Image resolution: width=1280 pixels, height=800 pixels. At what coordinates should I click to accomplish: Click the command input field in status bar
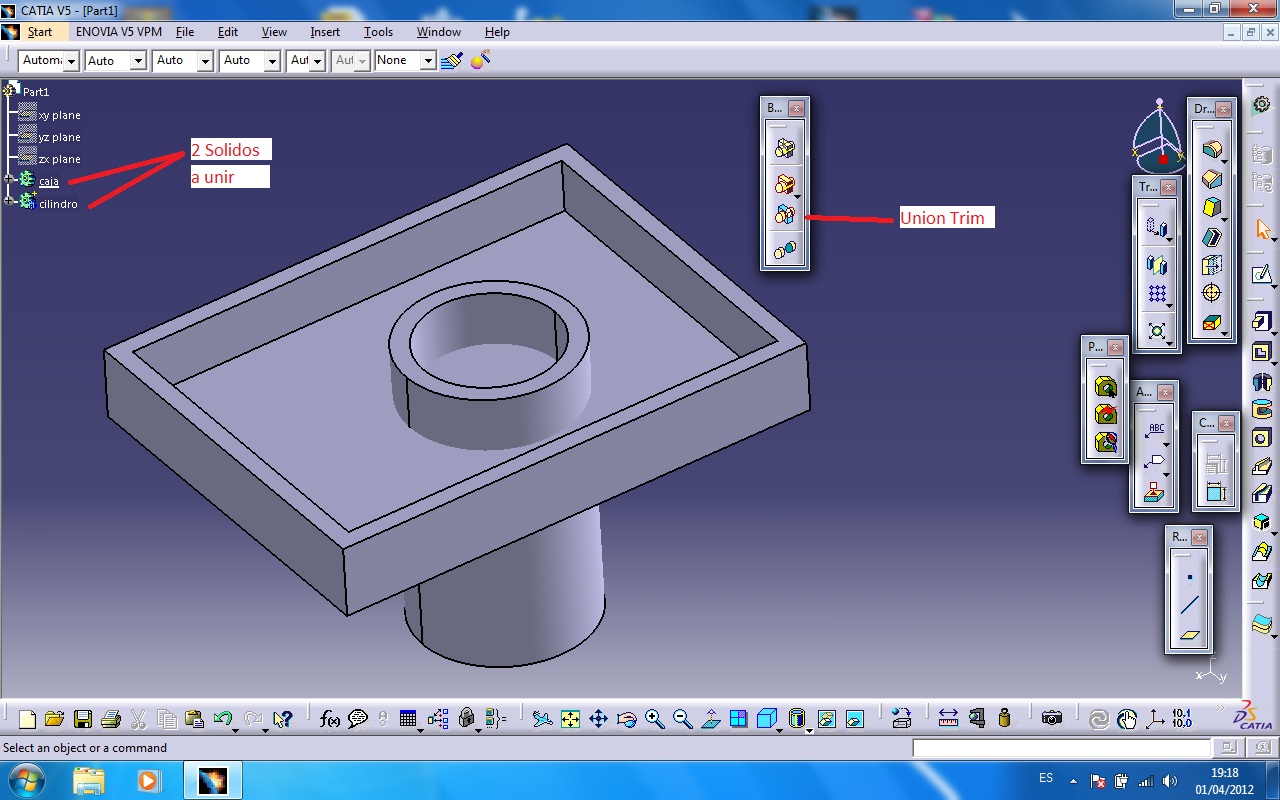point(1062,748)
